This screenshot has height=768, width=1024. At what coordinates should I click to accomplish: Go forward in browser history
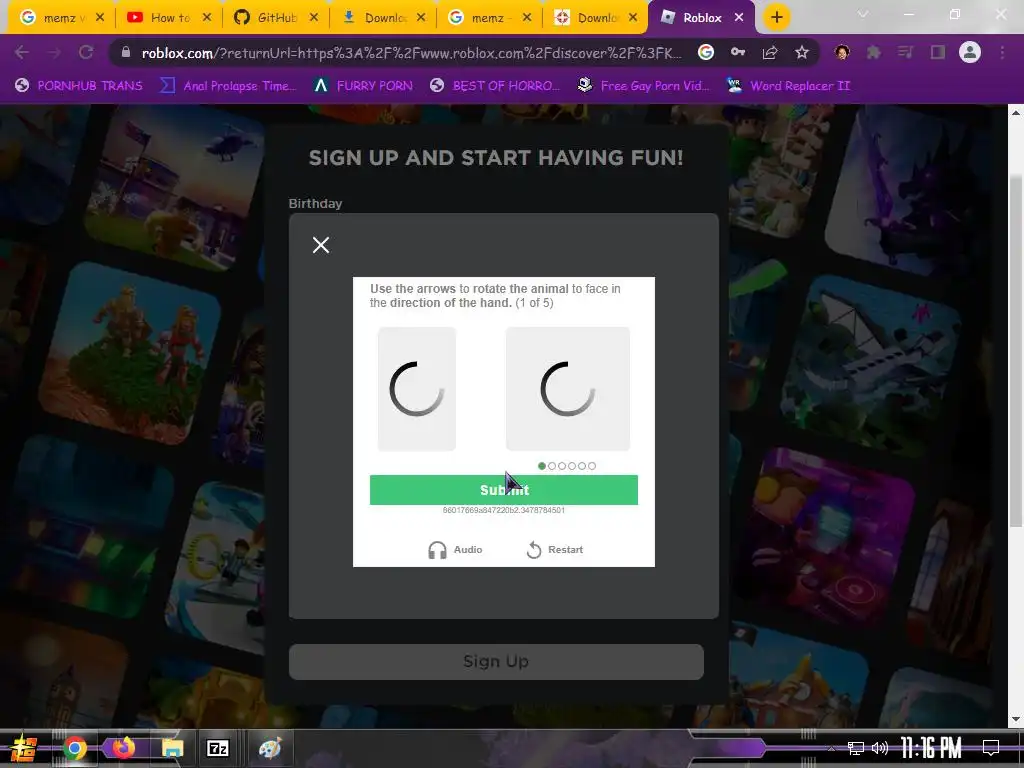click(x=54, y=52)
